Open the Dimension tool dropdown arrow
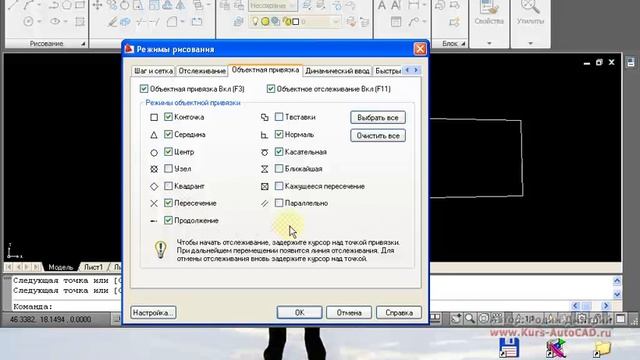The height and width of the screenshot is (360, 640). click(x=424, y=5)
